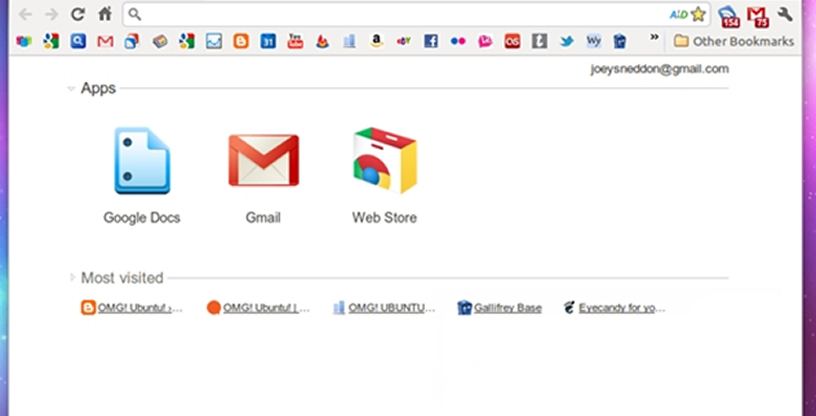This screenshot has height=416, width=816.
Task: Open the Other Bookmarks folder
Action: click(734, 41)
